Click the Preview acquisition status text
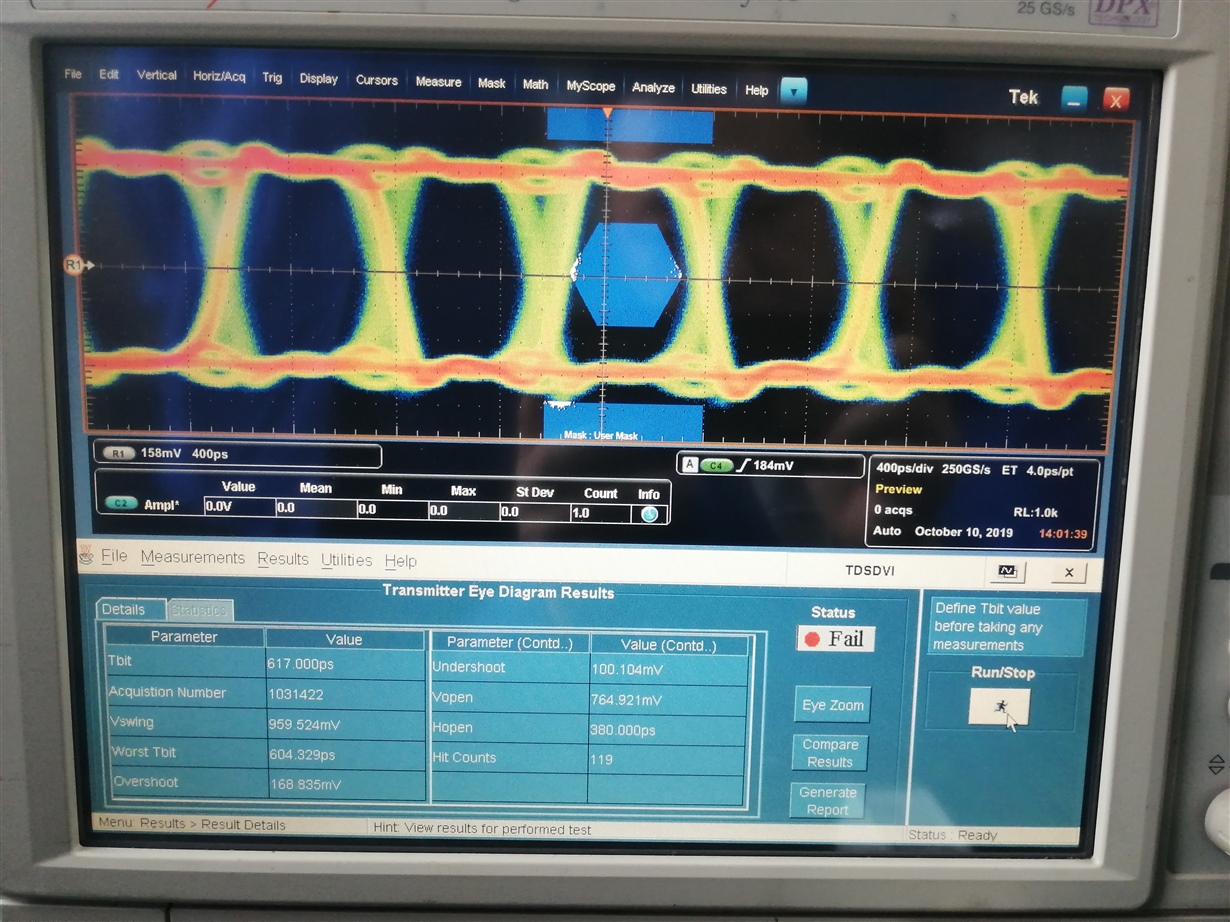Image resolution: width=1230 pixels, height=922 pixels. click(x=898, y=489)
